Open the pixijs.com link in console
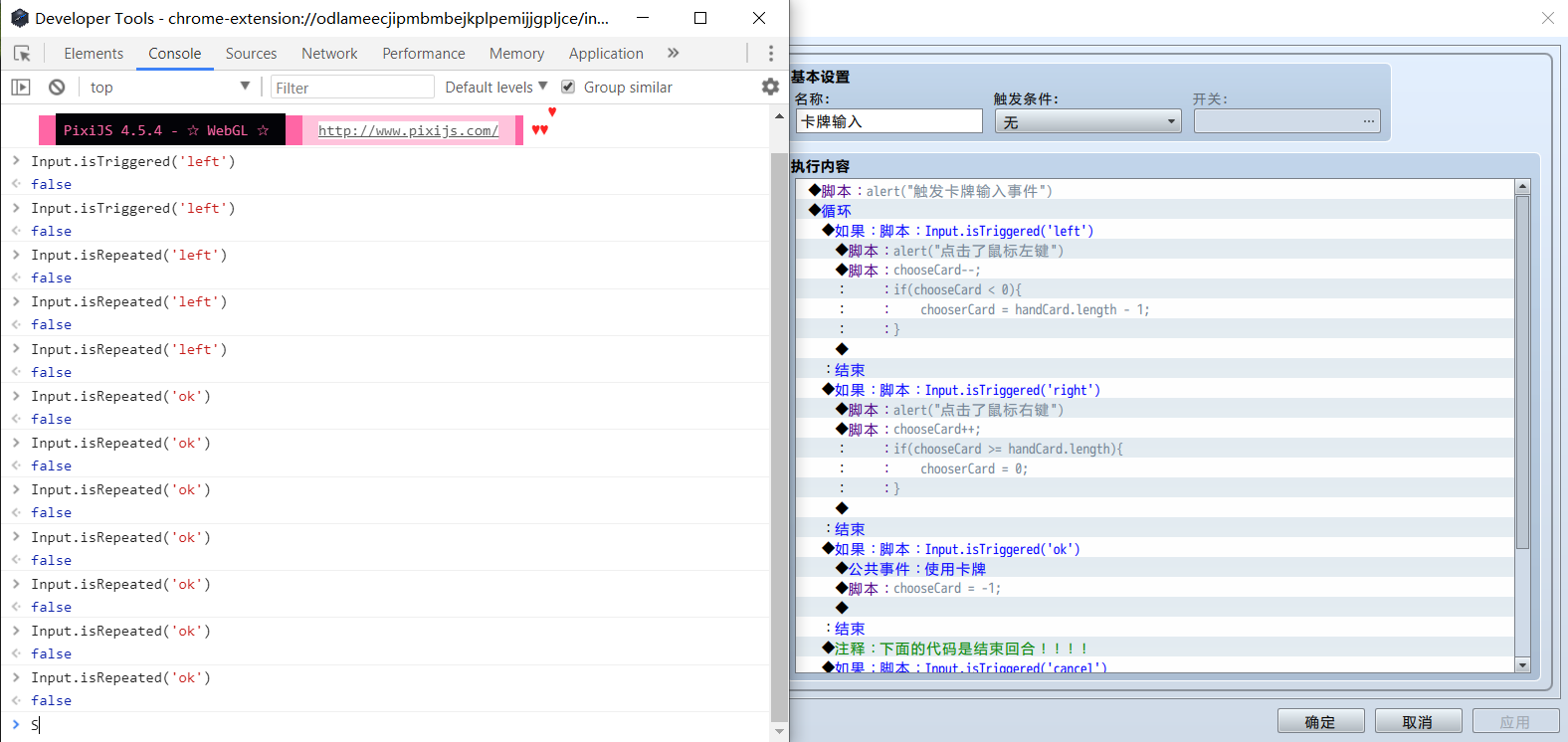Image resolution: width=1568 pixels, height=742 pixels. tap(408, 130)
